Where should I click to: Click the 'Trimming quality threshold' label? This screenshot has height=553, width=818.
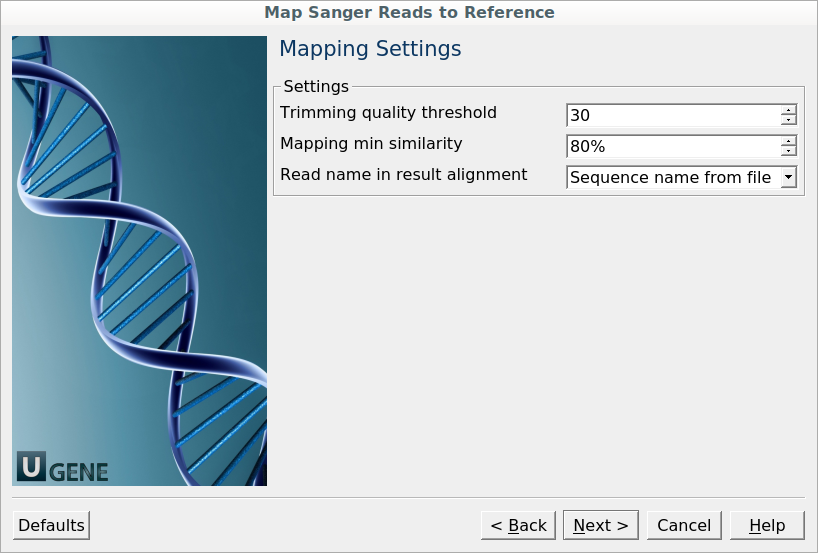tap(388, 113)
